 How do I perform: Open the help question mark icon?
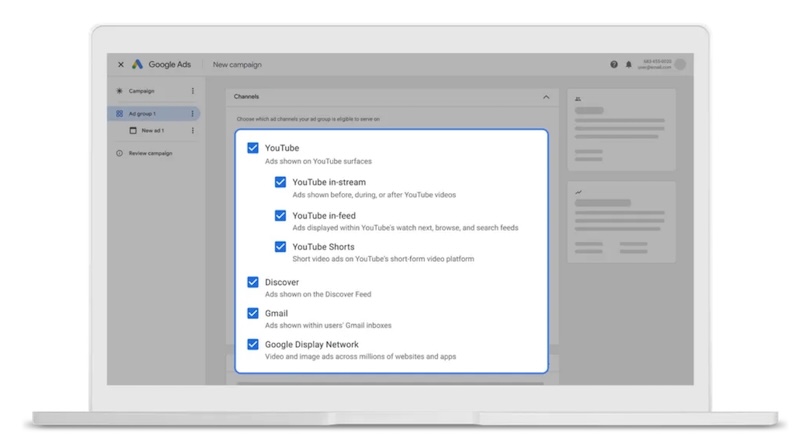[x=614, y=64]
